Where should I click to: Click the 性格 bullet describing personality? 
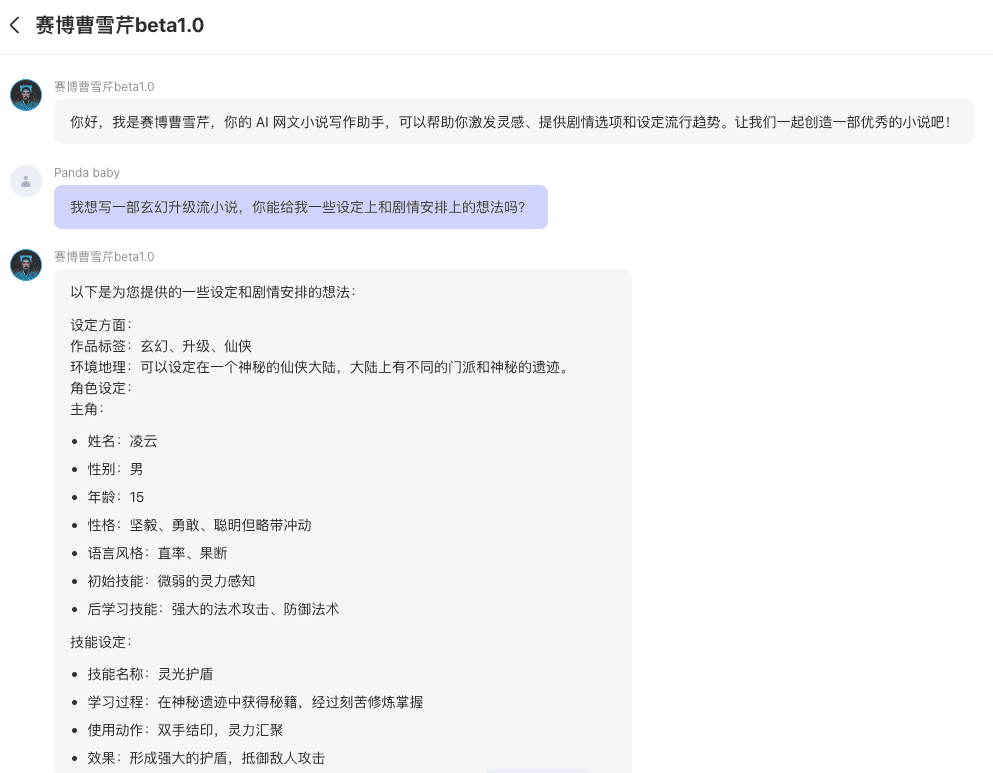pos(199,525)
